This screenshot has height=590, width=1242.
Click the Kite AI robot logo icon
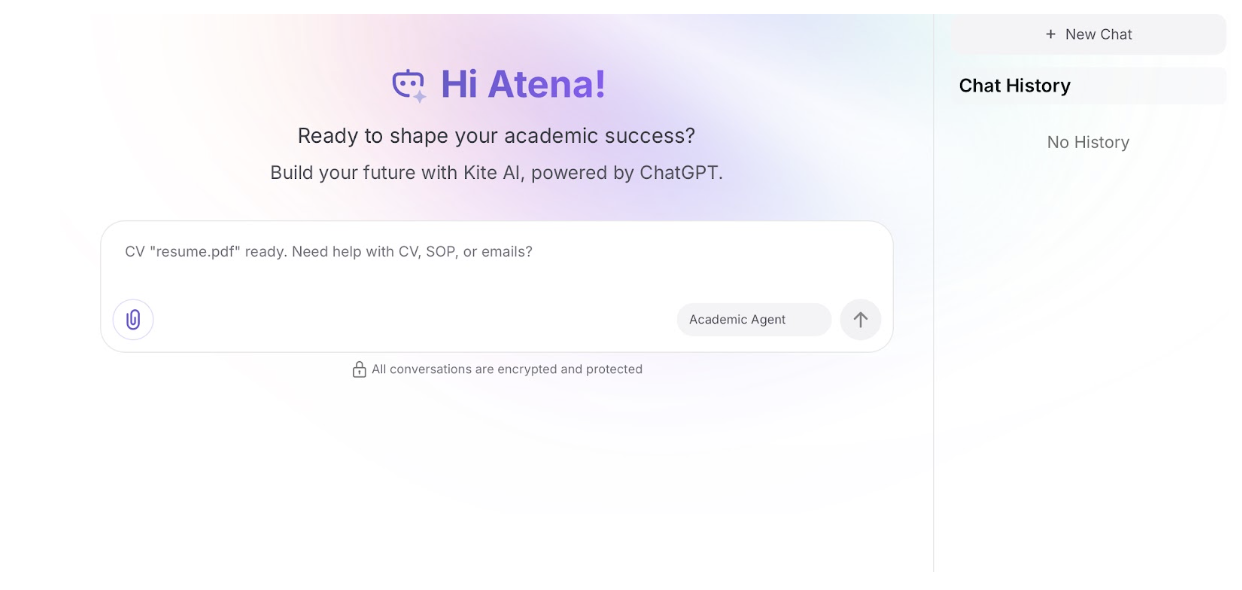tap(408, 85)
